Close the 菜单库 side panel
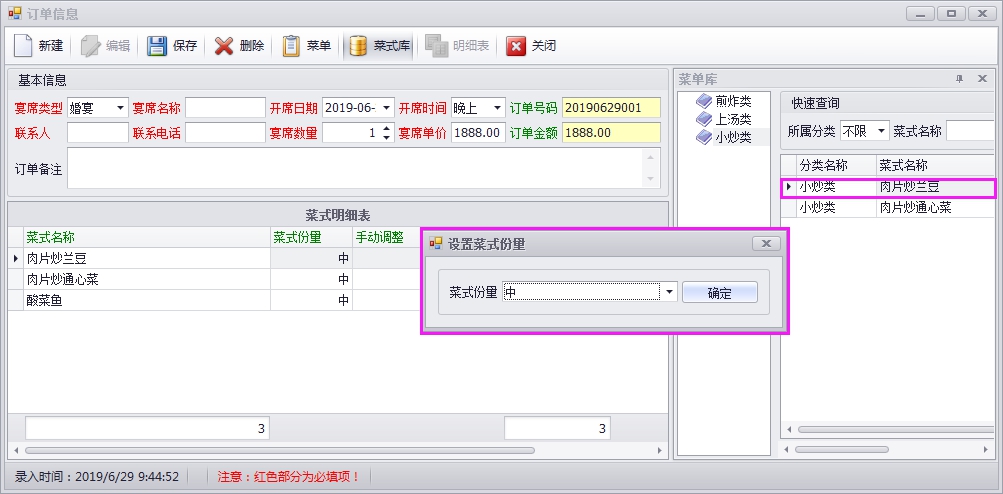This screenshot has width=1003, height=494. pyautogui.click(x=982, y=79)
